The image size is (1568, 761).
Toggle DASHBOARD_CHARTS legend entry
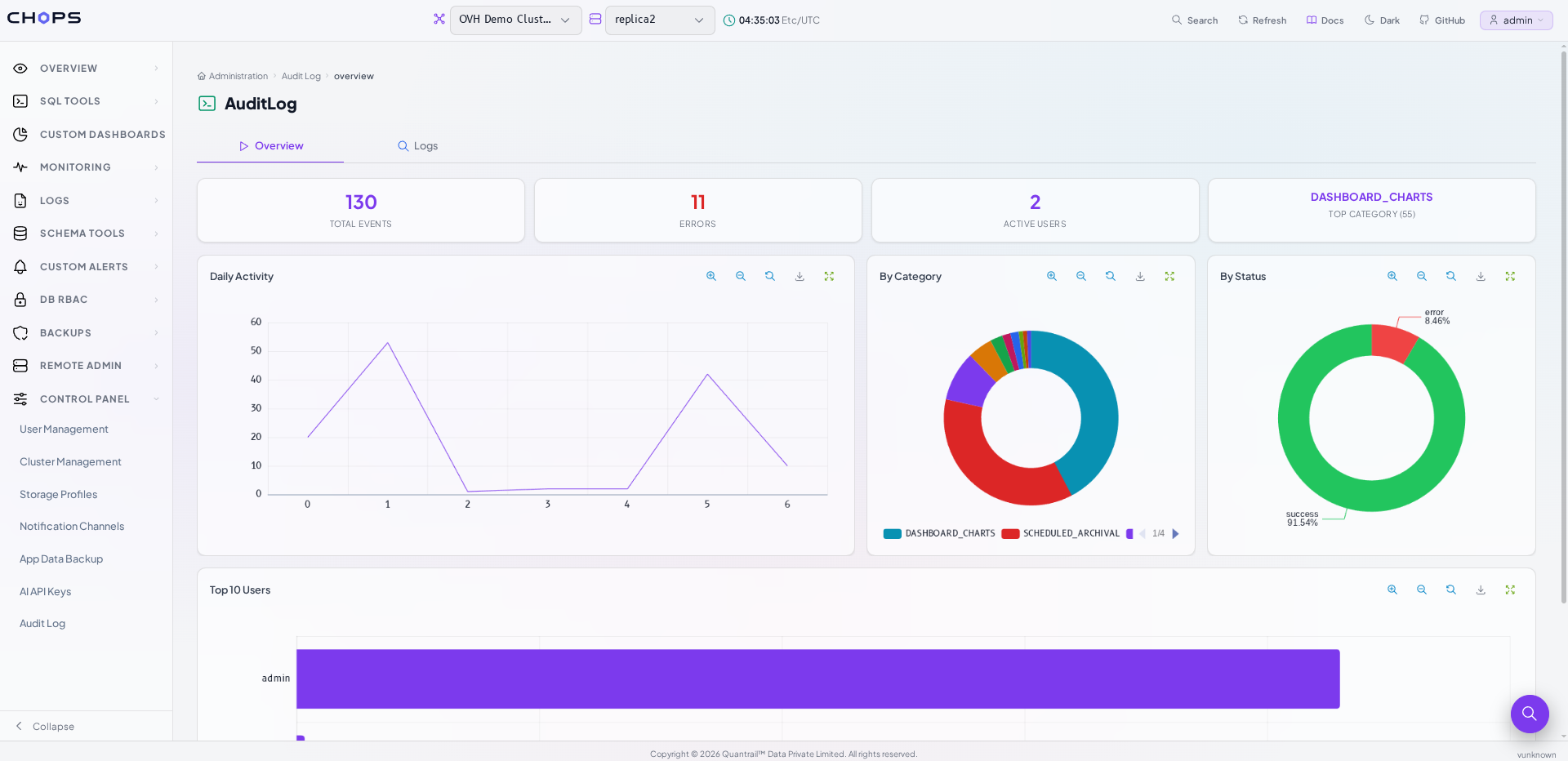coord(939,534)
